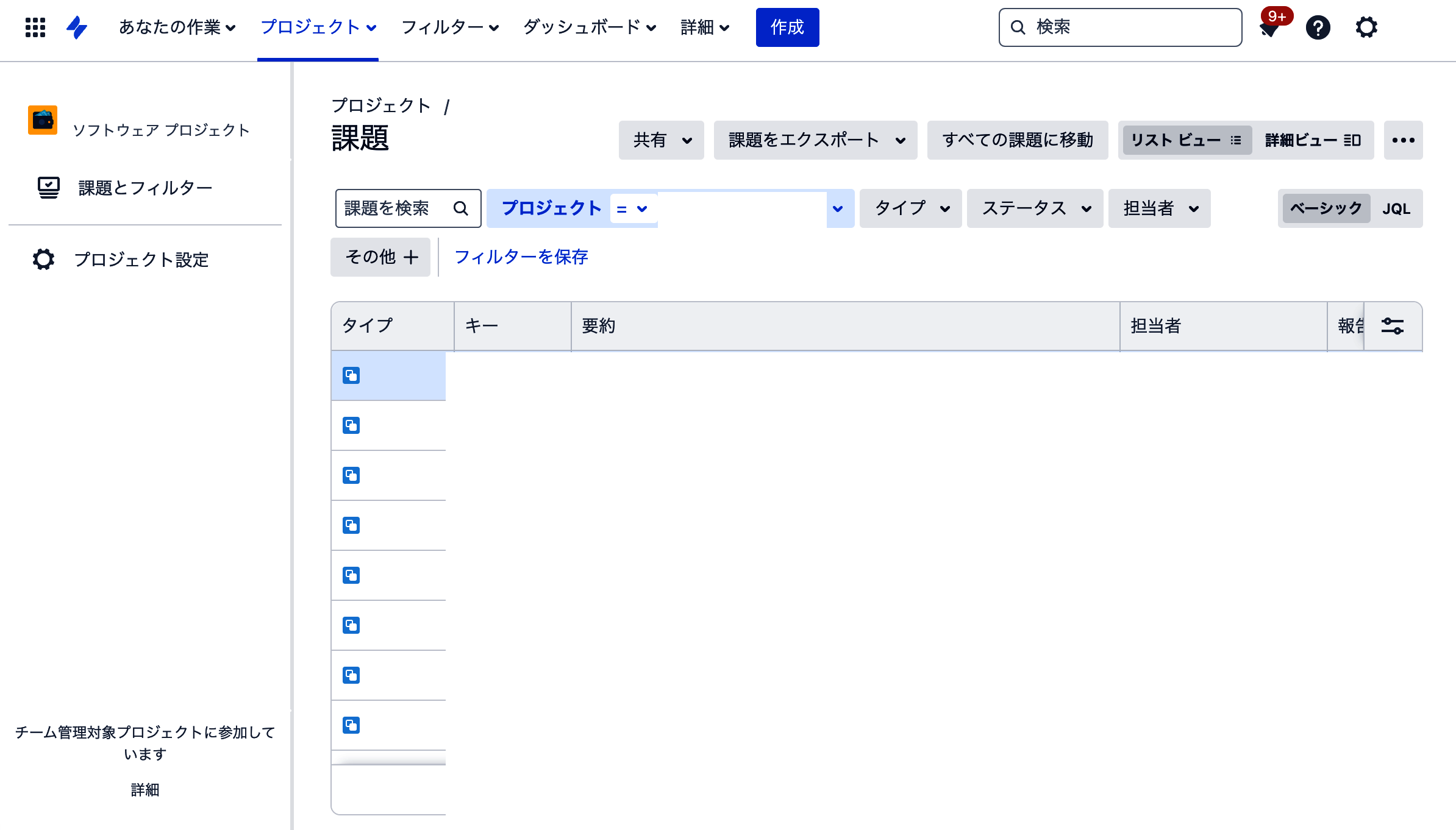The height and width of the screenshot is (830, 1456).
Task: Click the third row's subtask type icon
Action: tap(351, 475)
